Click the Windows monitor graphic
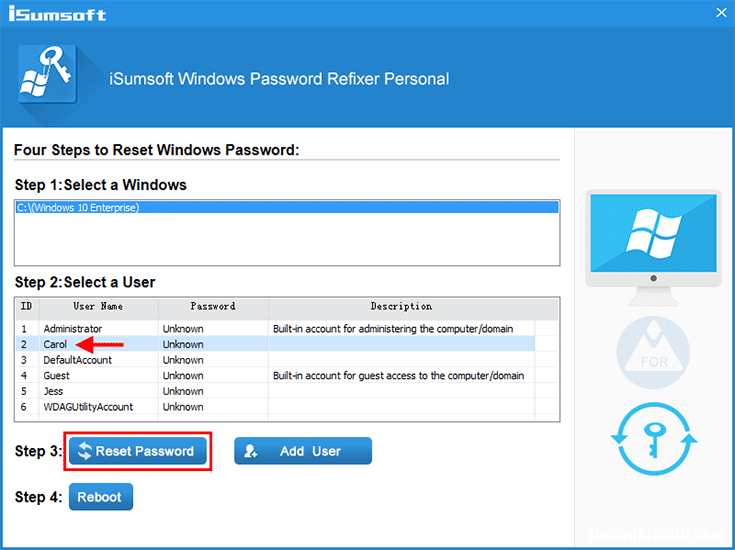This screenshot has height=550, width=735. (x=653, y=248)
